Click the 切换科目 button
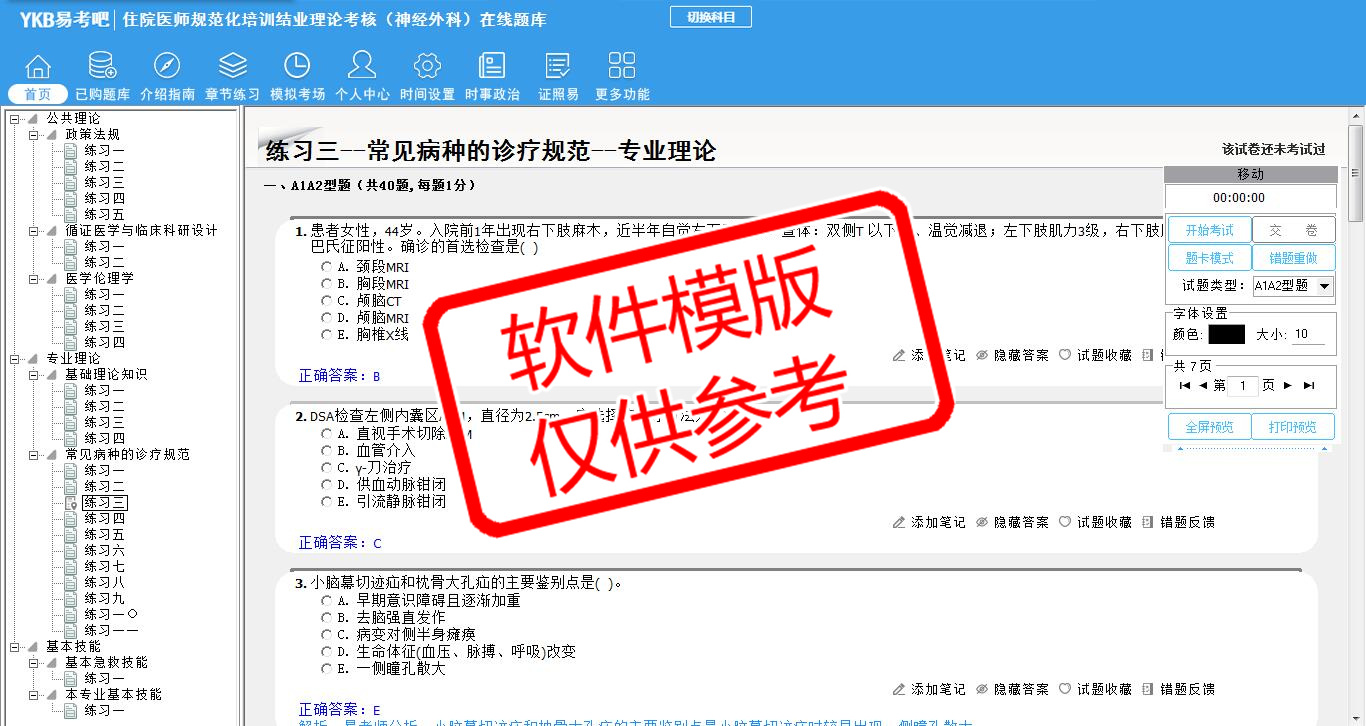1366x726 pixels. pos(710,17)
